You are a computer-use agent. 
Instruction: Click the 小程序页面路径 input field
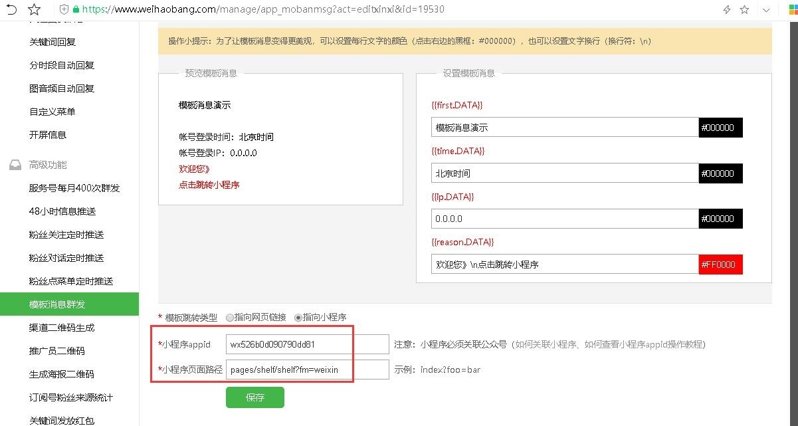click(x=307, y=370)
